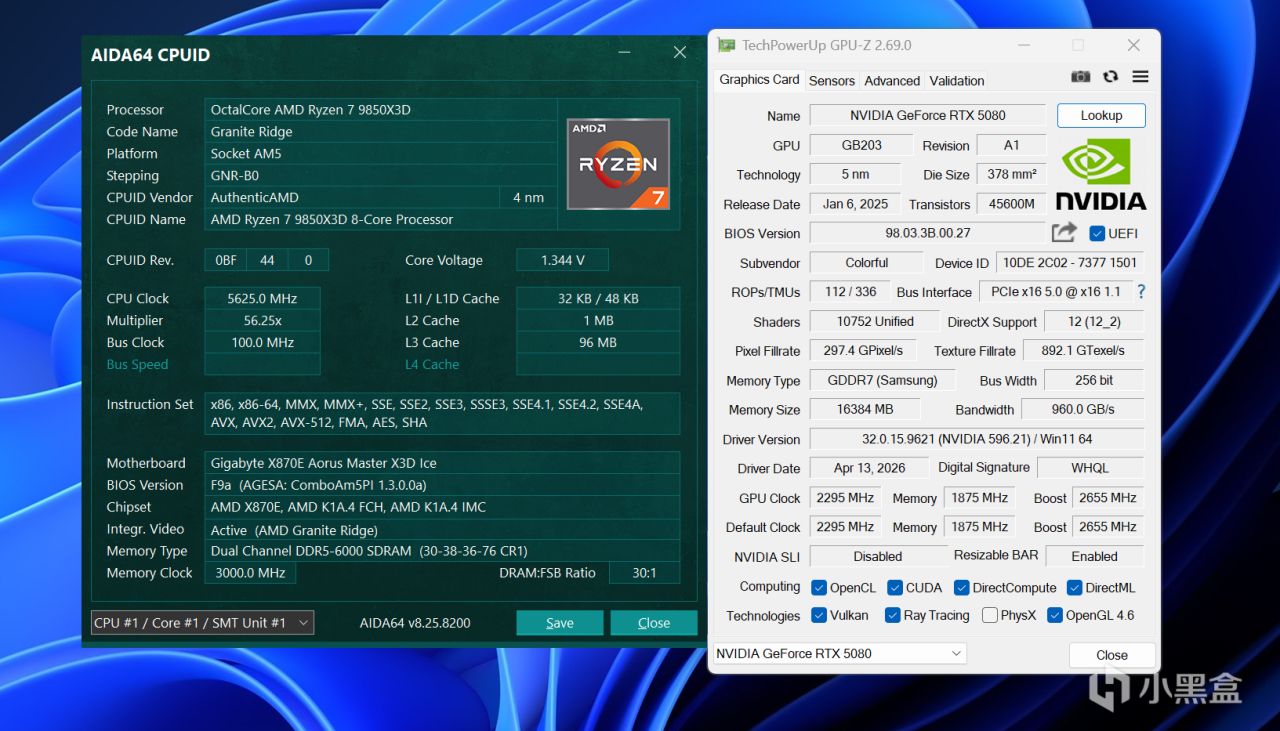Close GPU-Z using the title bar X

point(1133,45)
